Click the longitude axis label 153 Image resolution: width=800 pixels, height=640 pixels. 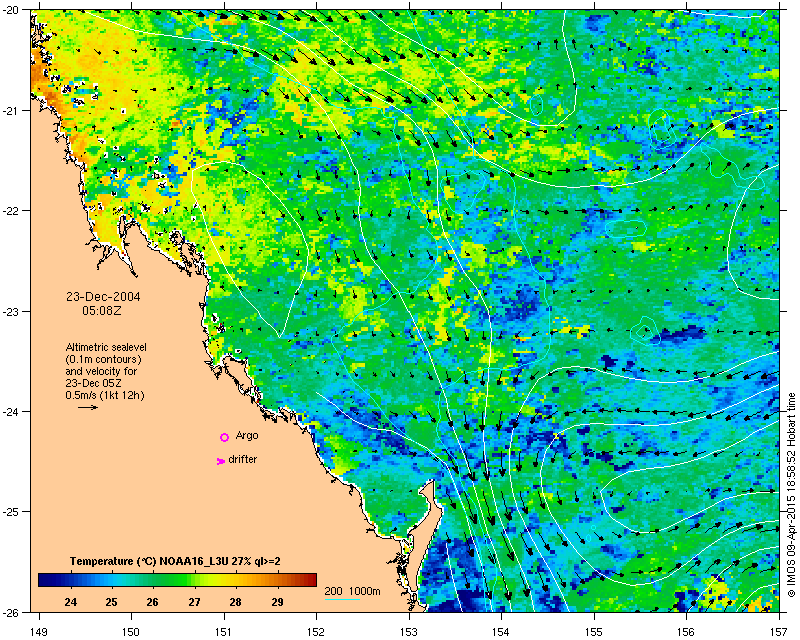click(x=409, y=632)
